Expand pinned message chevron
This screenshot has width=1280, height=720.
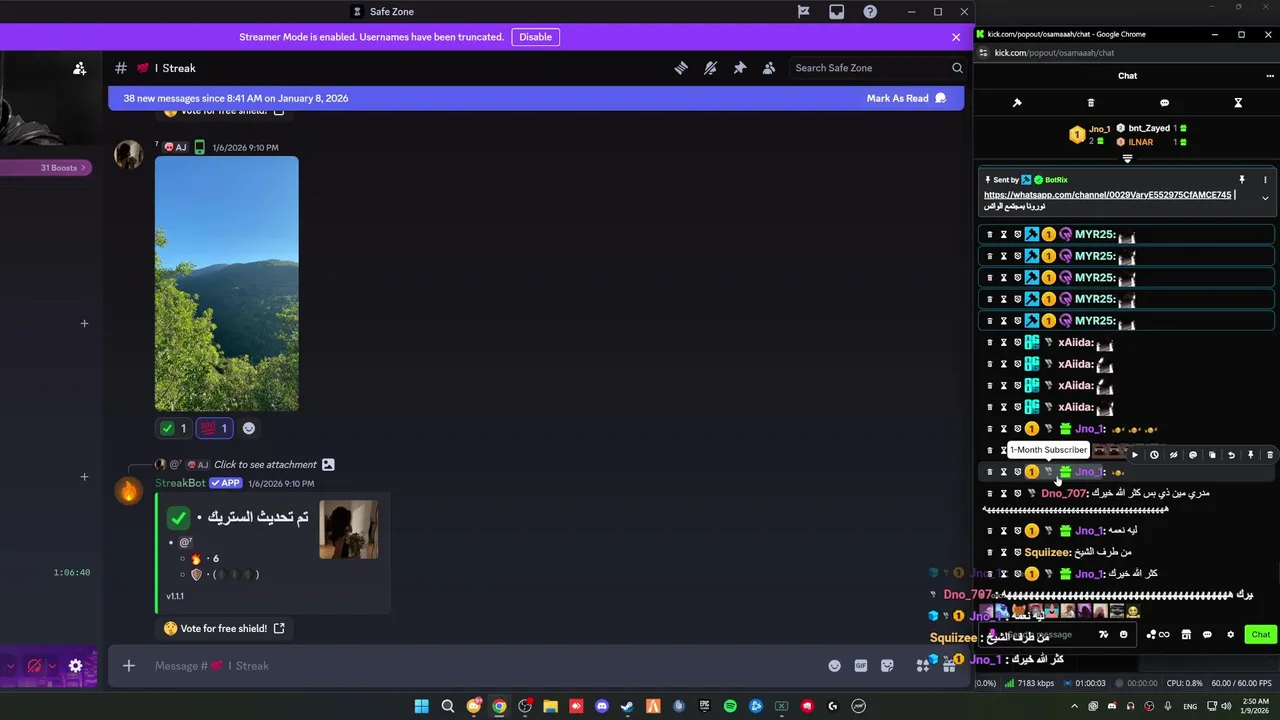click(1265, 198)
